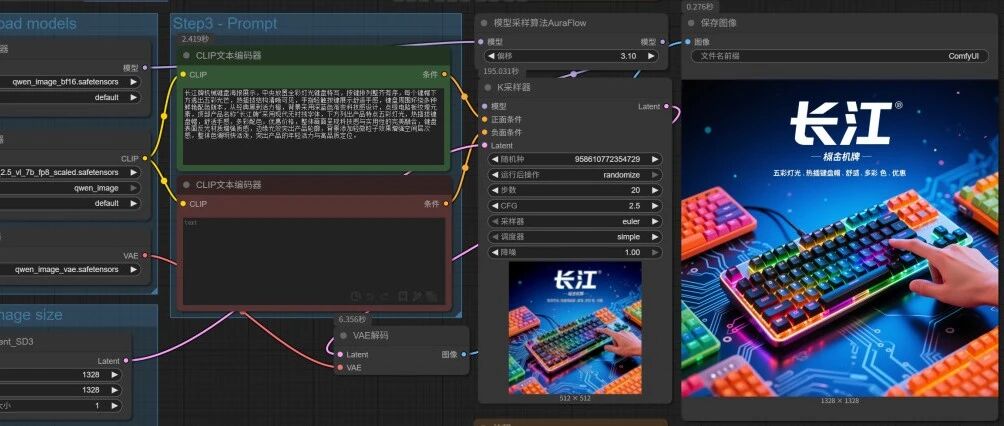Click the 步数 20 value field

pyautogui.click(x=574, y=190)
